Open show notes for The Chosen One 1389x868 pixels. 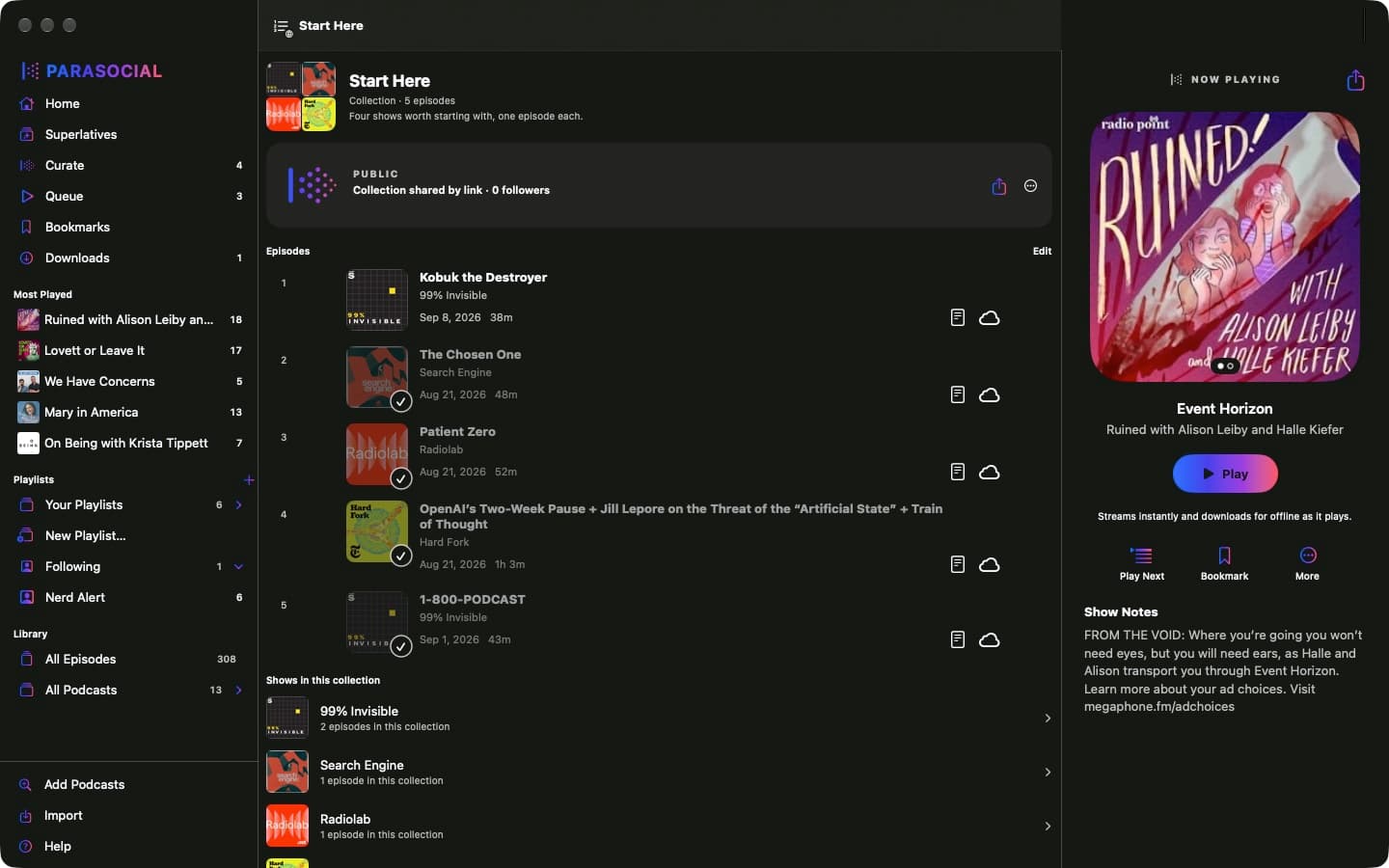tap(957, 394)
